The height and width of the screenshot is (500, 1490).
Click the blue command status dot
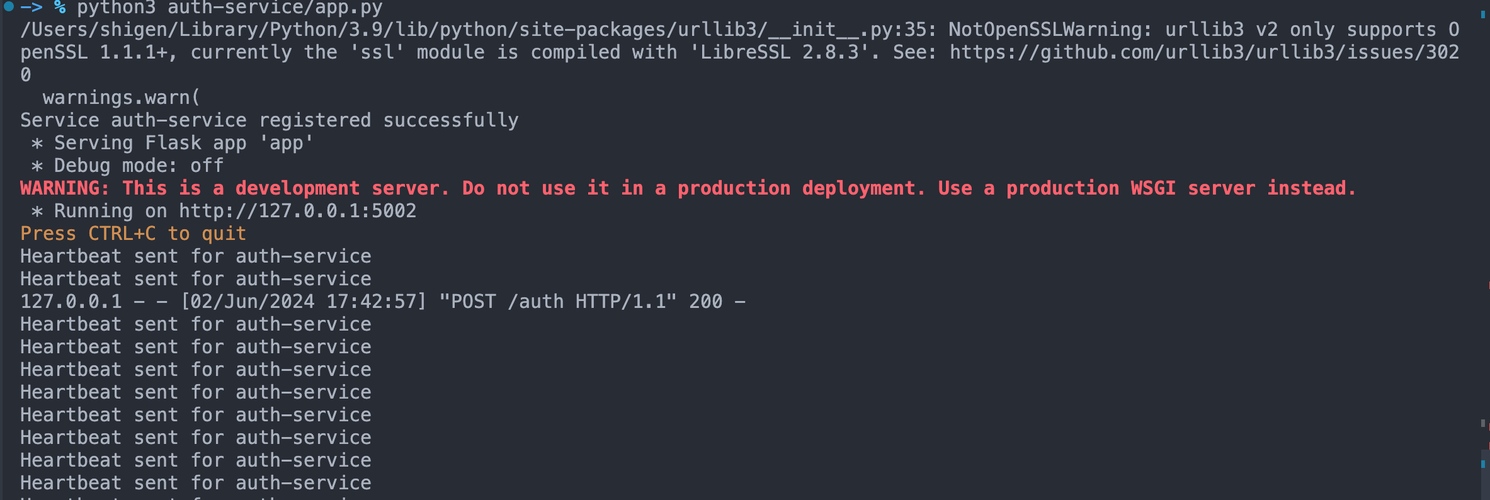coord(8,6)
